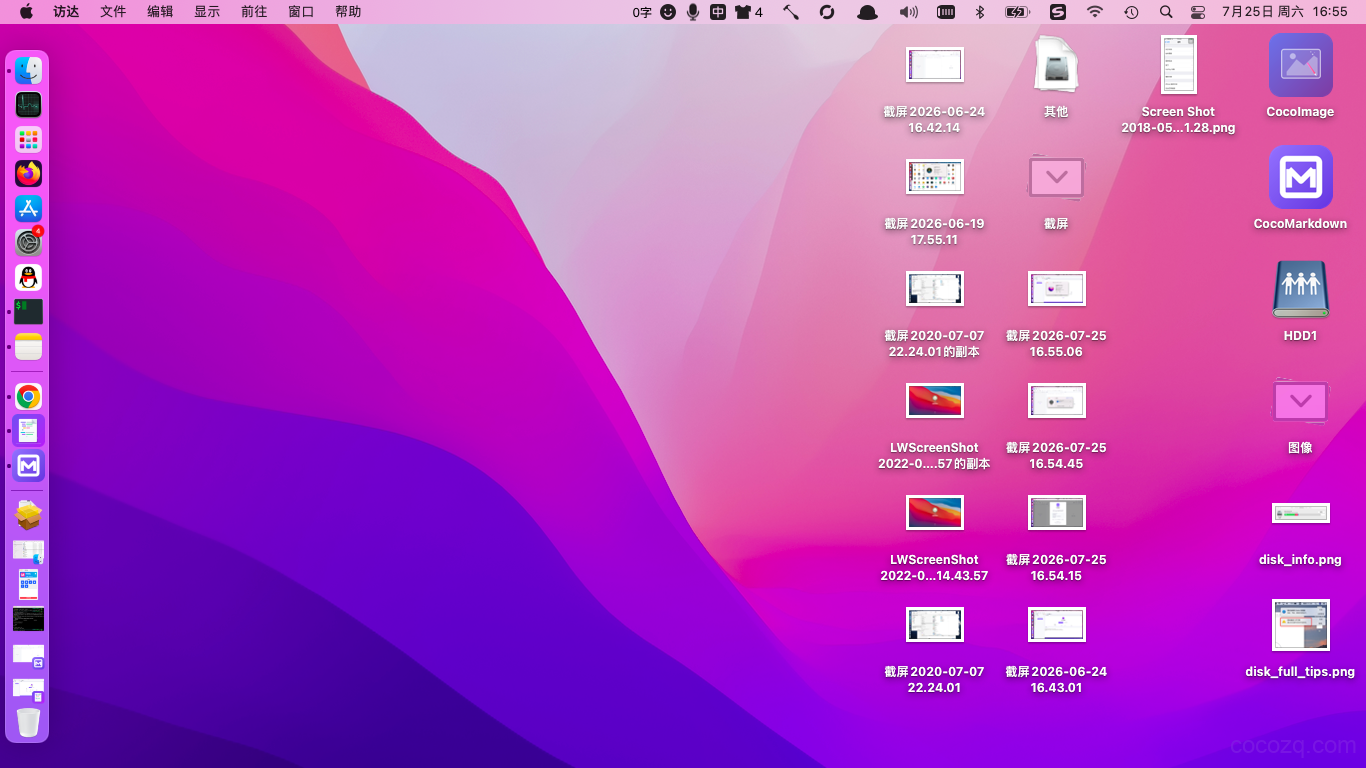Viewport: 1366px width, 768px height.
Task: Open the memory chip status icon
Action: coord(945,12)
